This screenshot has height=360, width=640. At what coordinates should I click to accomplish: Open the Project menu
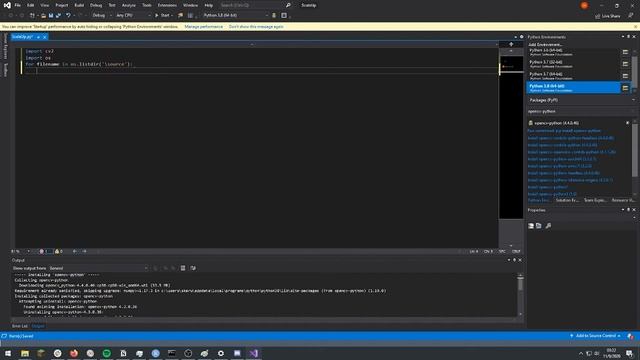tap(62, 5)
